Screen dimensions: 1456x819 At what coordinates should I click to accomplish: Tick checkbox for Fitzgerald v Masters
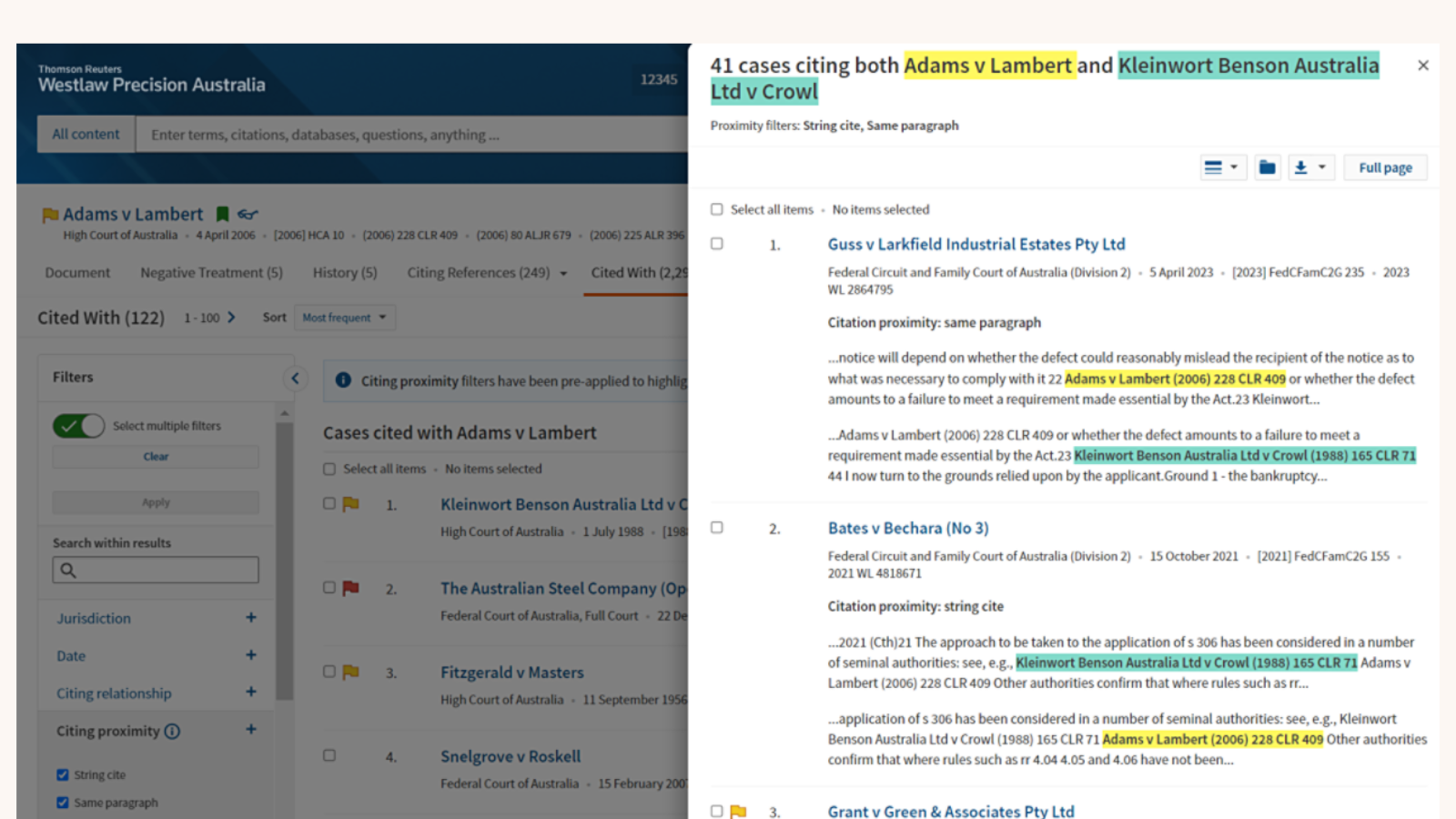pos(329,672)
